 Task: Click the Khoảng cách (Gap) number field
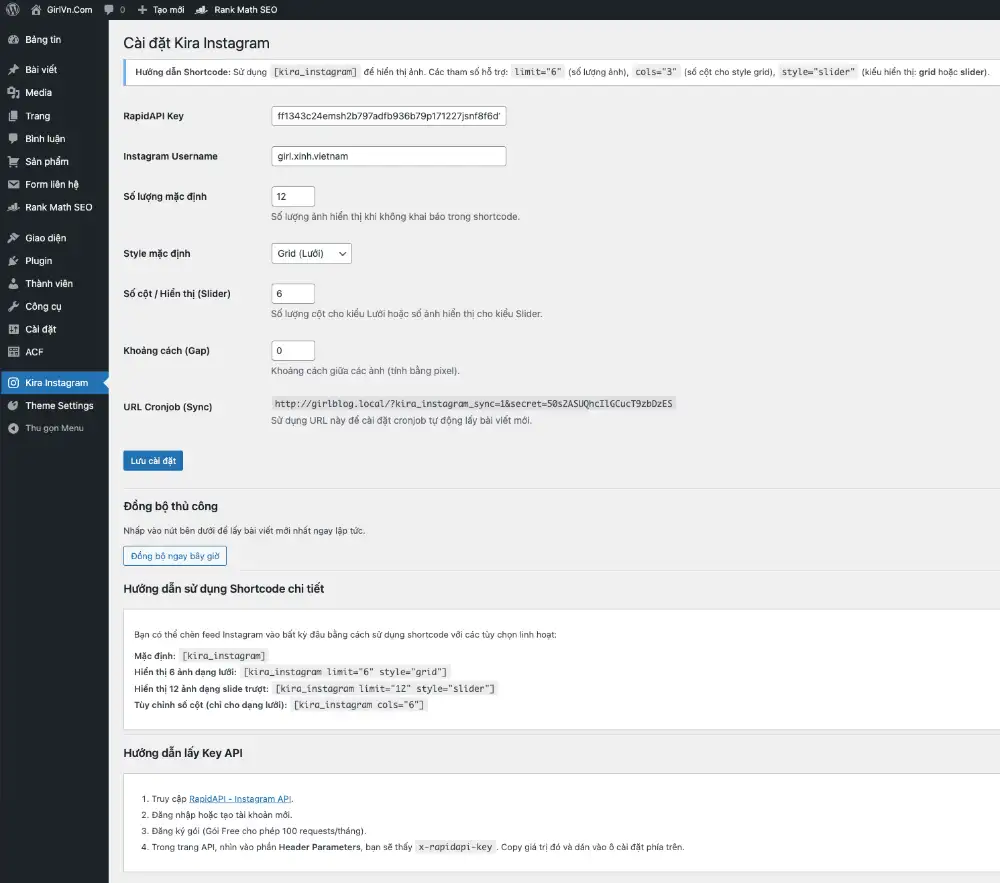coord(293,351)
